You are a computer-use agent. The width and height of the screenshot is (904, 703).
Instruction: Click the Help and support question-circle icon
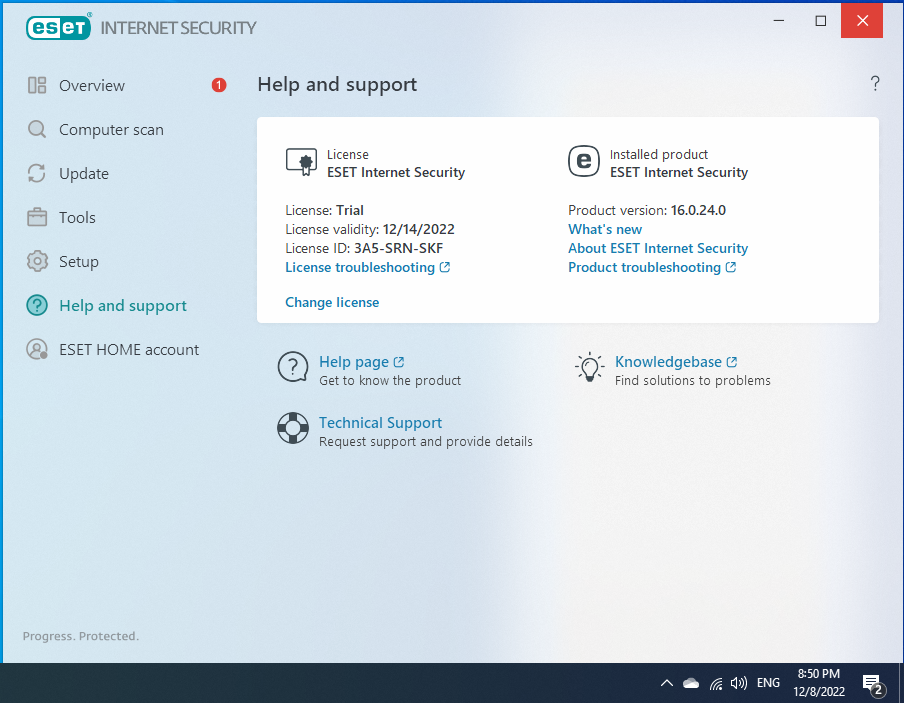[x=37, y=305]
